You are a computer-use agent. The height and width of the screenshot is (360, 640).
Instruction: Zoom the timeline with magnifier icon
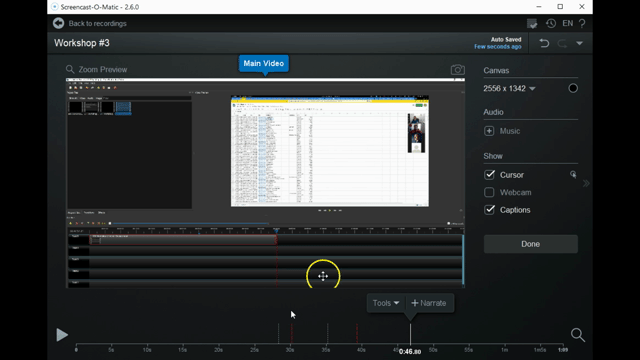(x=578, y=335)
